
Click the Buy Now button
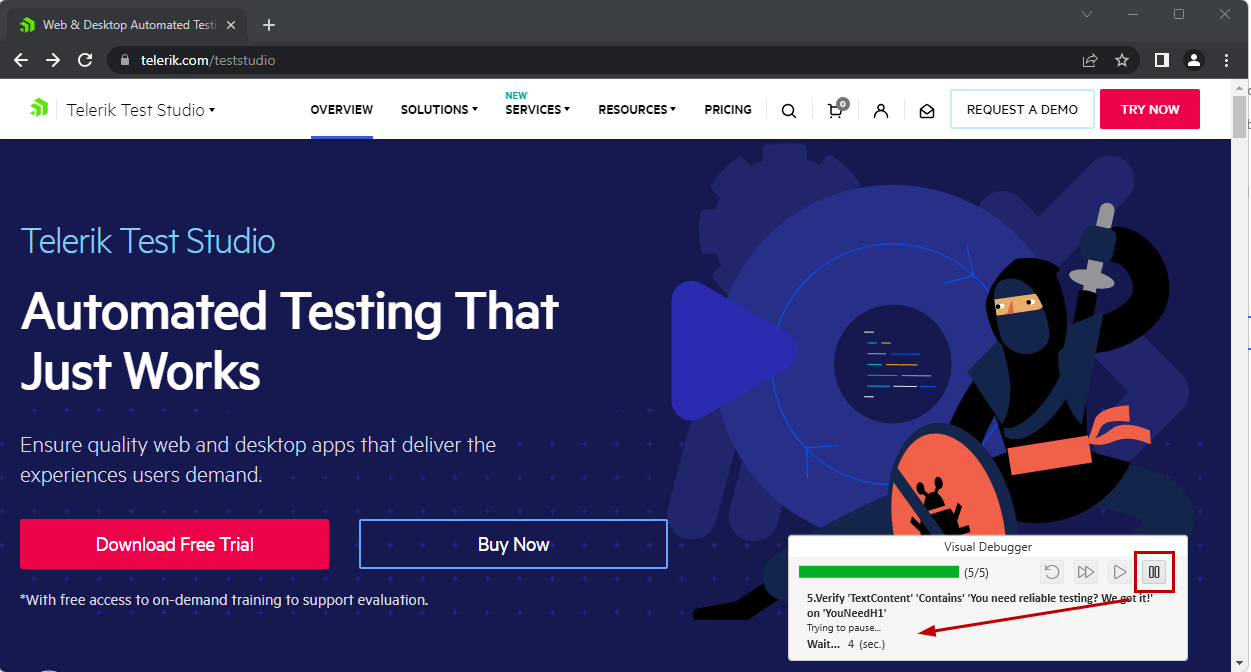513,544
